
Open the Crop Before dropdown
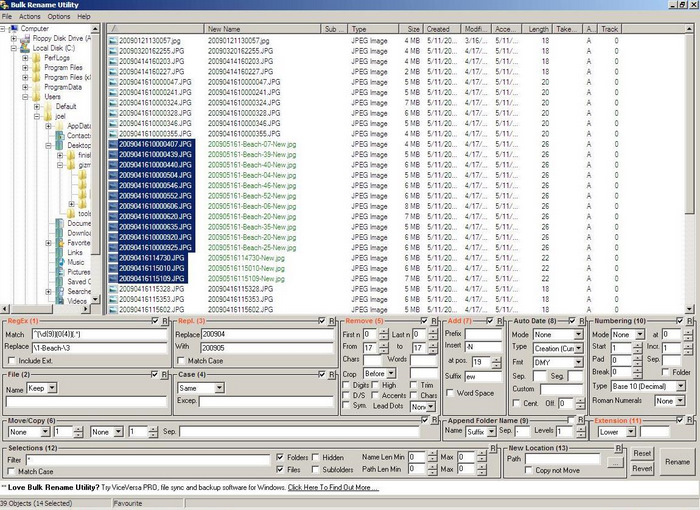pyautogui.click(x=391, y=373)
